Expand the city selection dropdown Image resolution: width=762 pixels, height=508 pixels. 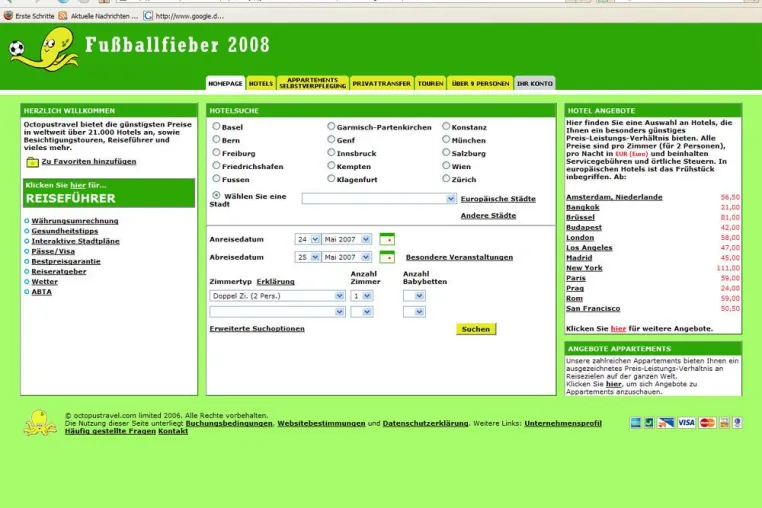(379, 199)
